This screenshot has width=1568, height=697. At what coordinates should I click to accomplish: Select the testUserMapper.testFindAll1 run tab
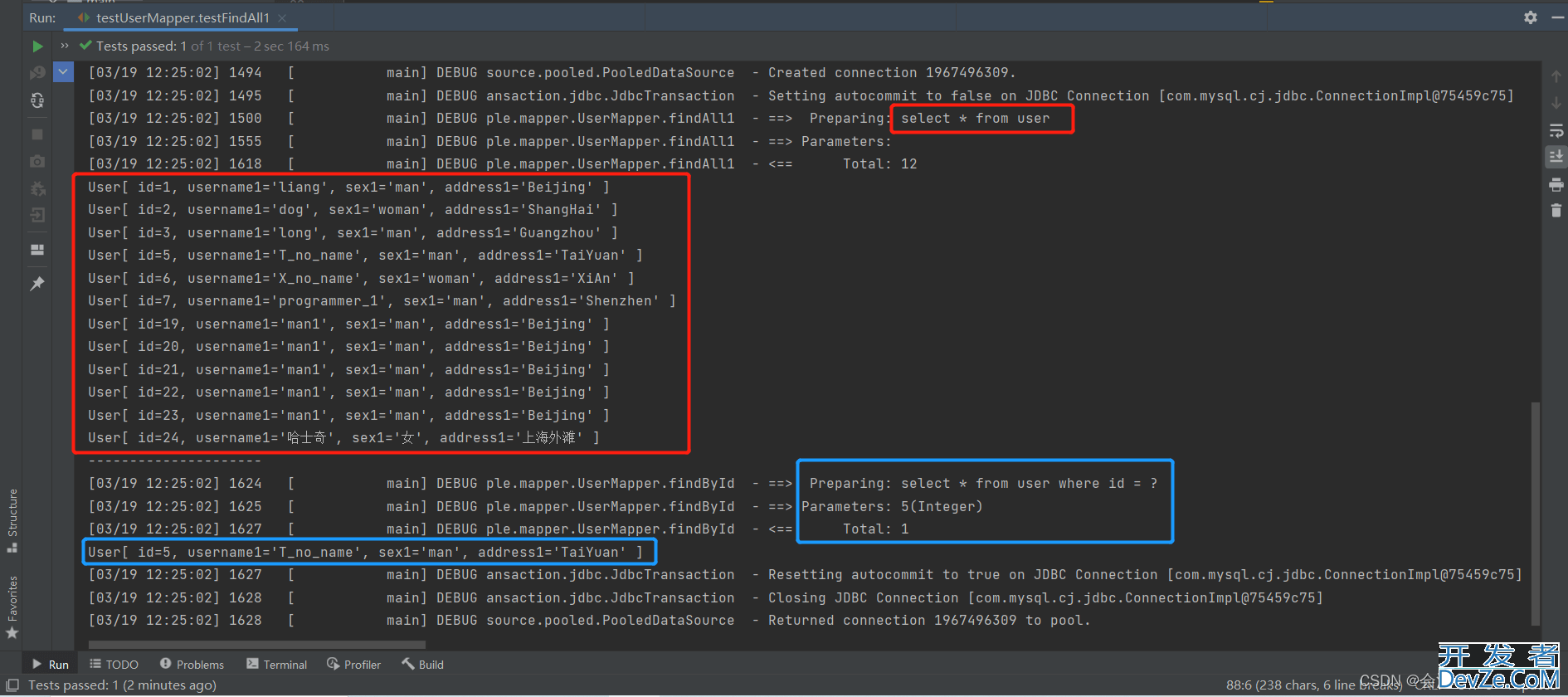tap(182, 17)
